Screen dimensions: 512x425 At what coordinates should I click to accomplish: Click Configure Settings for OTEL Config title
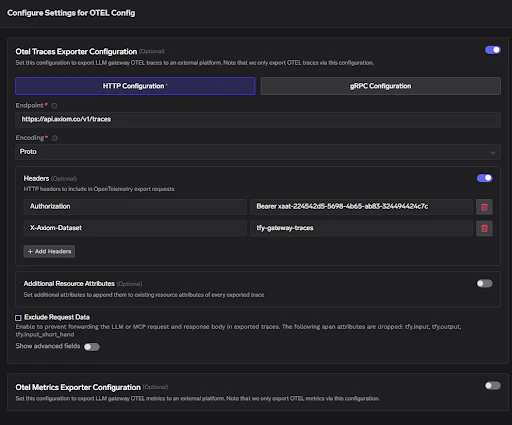coord(71,13)
